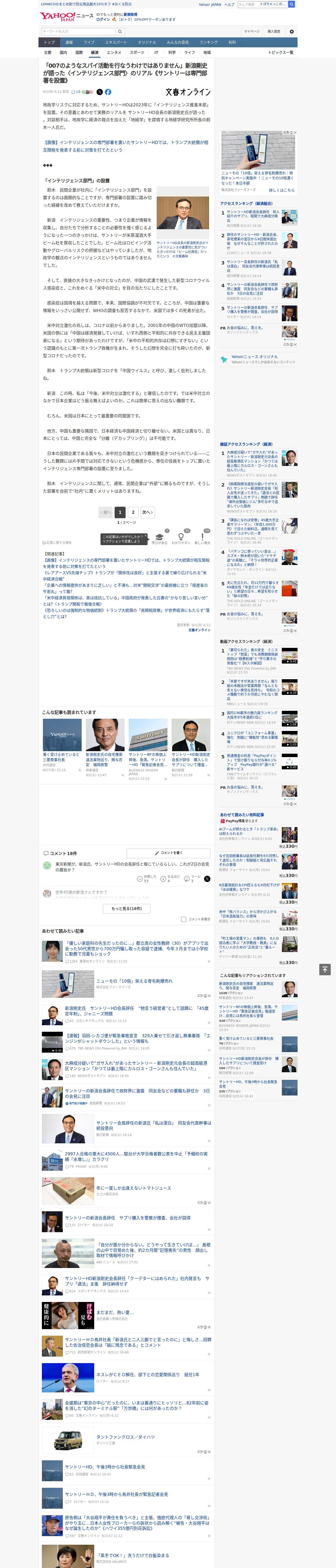Open related link starting《レアアースVS先端チップ》
The width and height of the screenshot is (336, 1568).
click(125, 575)
